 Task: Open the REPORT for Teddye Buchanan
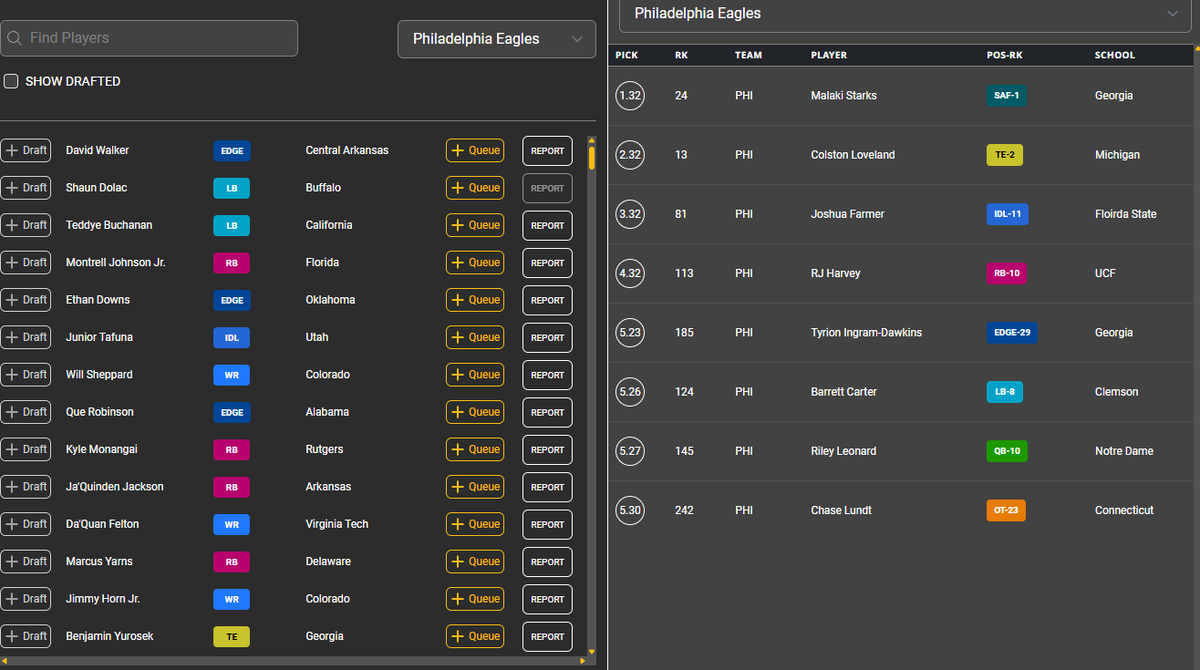pos(547,226)
